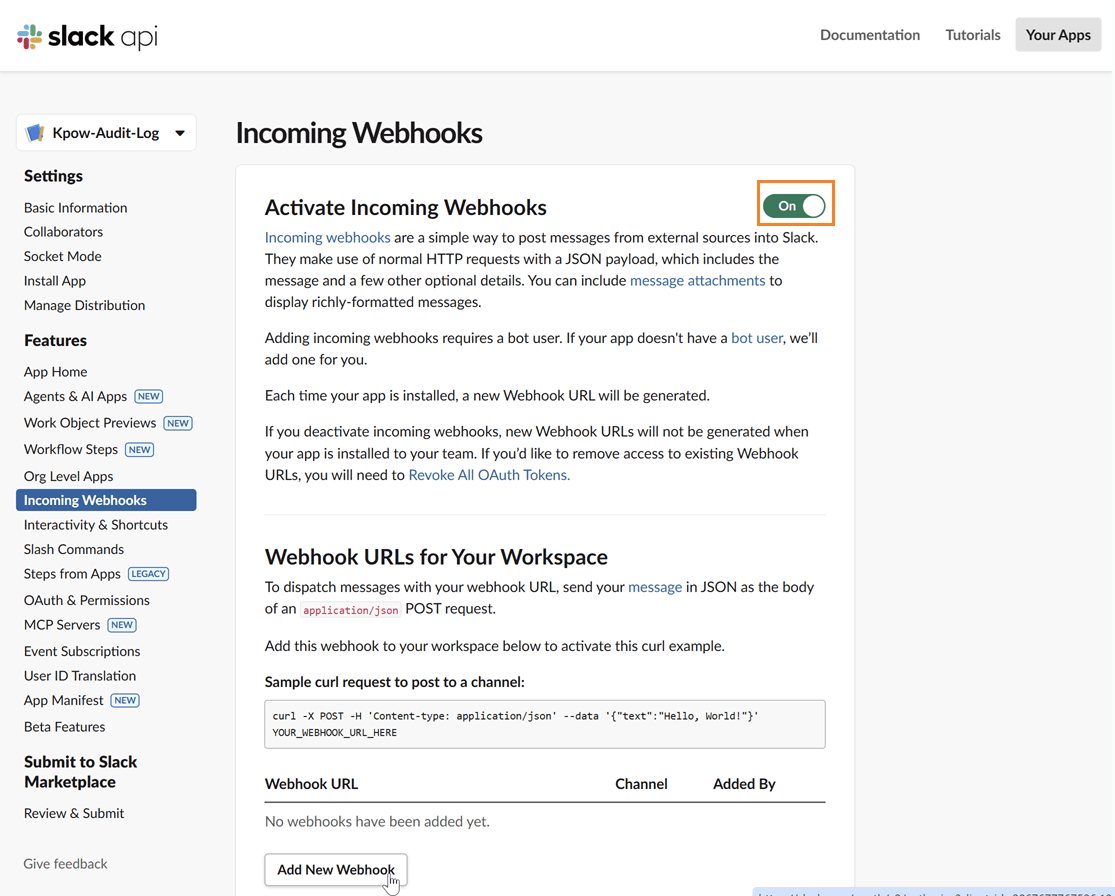Click the Add New Webhook button
The image size is (1115, 896).
tap(336, 870)
